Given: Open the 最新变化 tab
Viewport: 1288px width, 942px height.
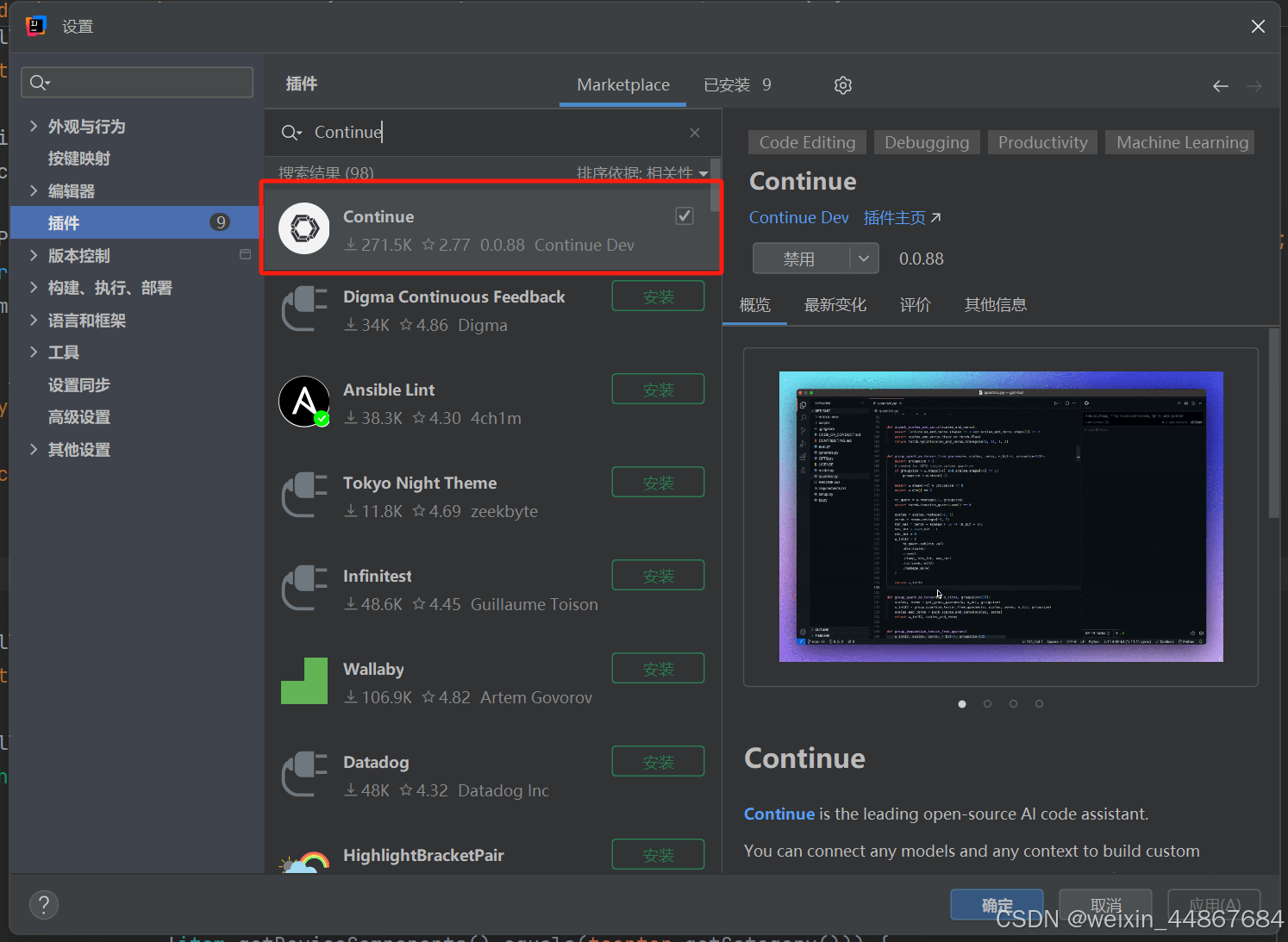Looking at the screenshot, I should [835, 305].
